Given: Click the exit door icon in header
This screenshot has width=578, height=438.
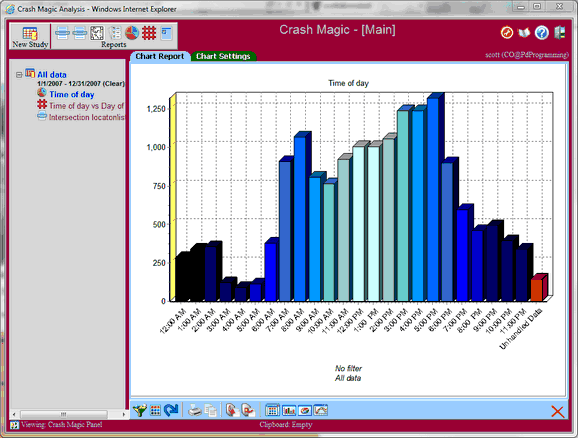Looking at the screenshot, I should point(560,32).
